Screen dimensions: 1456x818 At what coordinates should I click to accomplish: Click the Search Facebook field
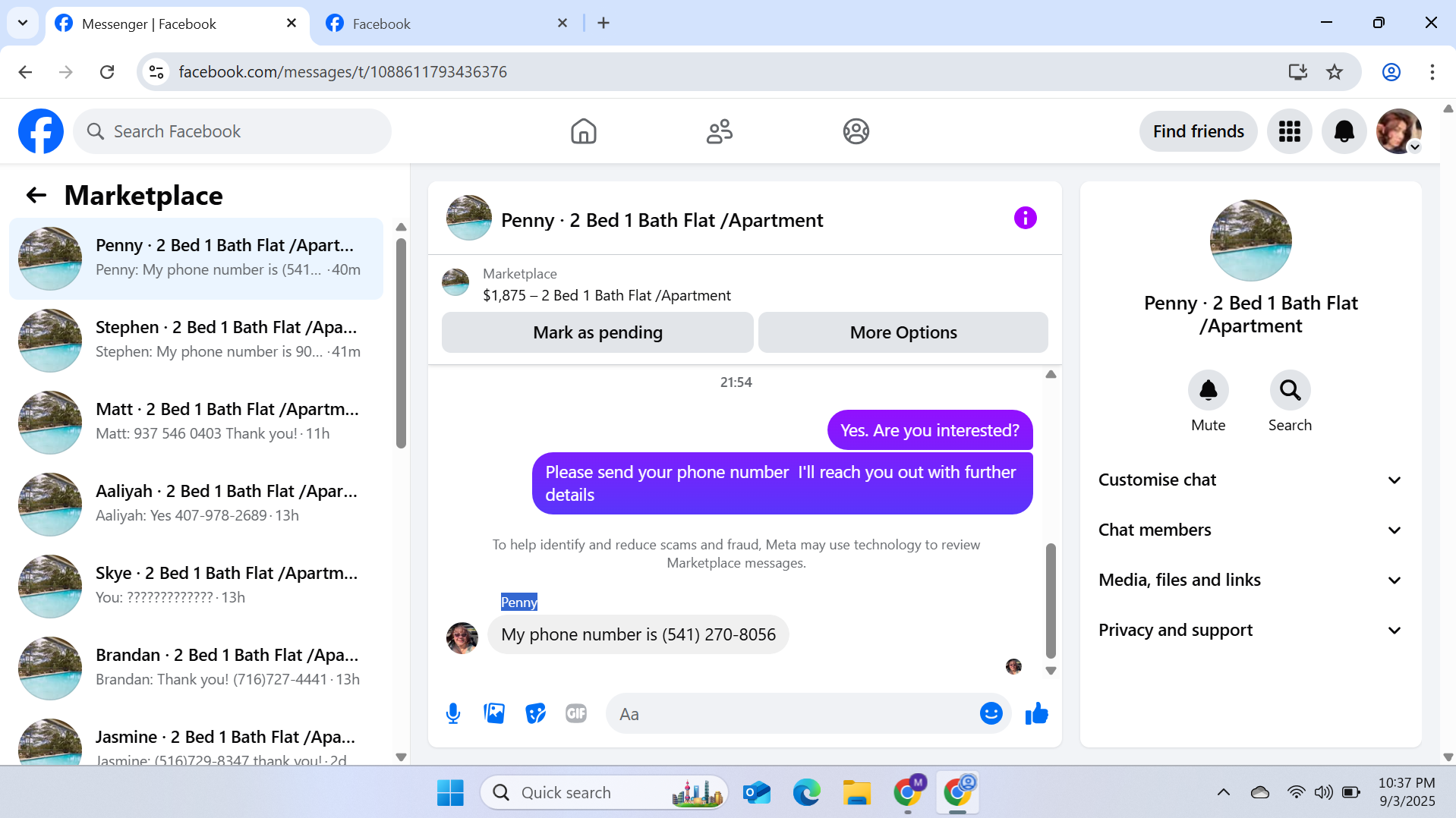[x=232, y=131]
